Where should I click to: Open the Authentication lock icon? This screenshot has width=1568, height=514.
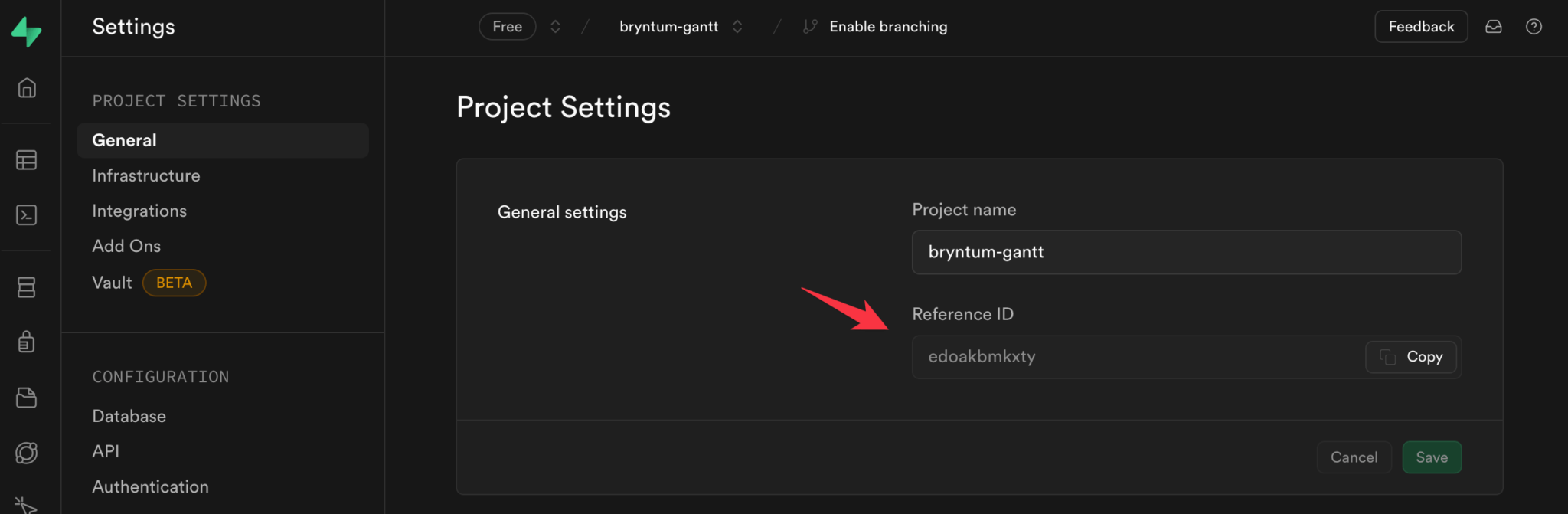[x=27, y=341]
